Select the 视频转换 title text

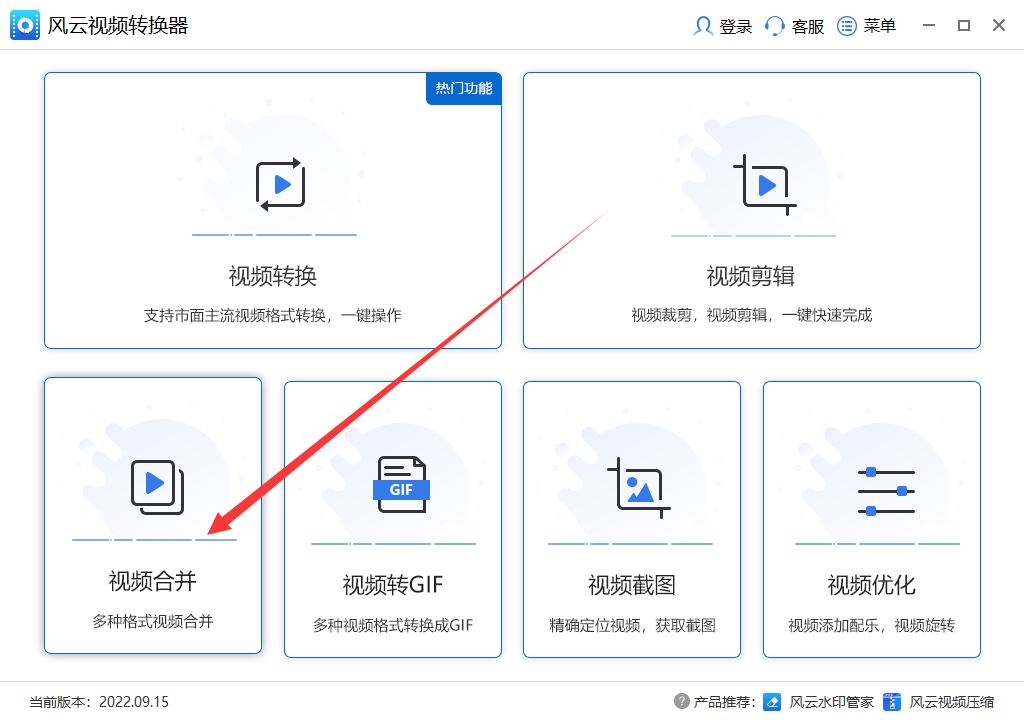coord(272,276)
